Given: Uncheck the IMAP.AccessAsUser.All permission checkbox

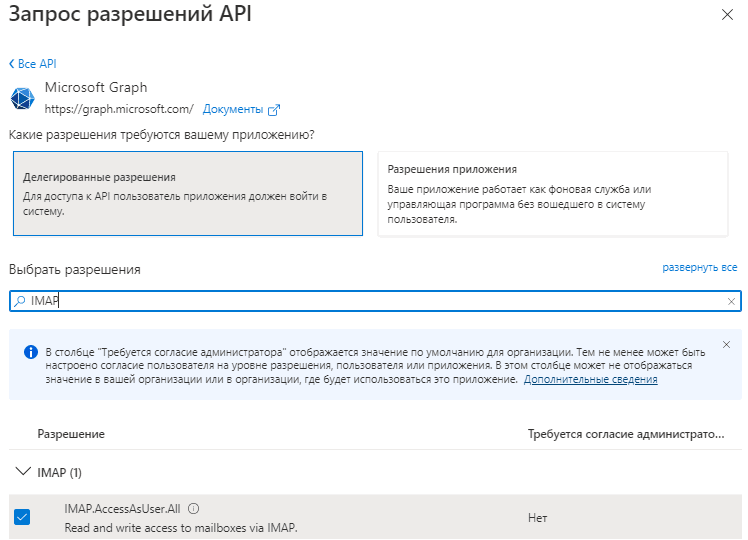Looking at the screenshot, I should click(22, 517).
